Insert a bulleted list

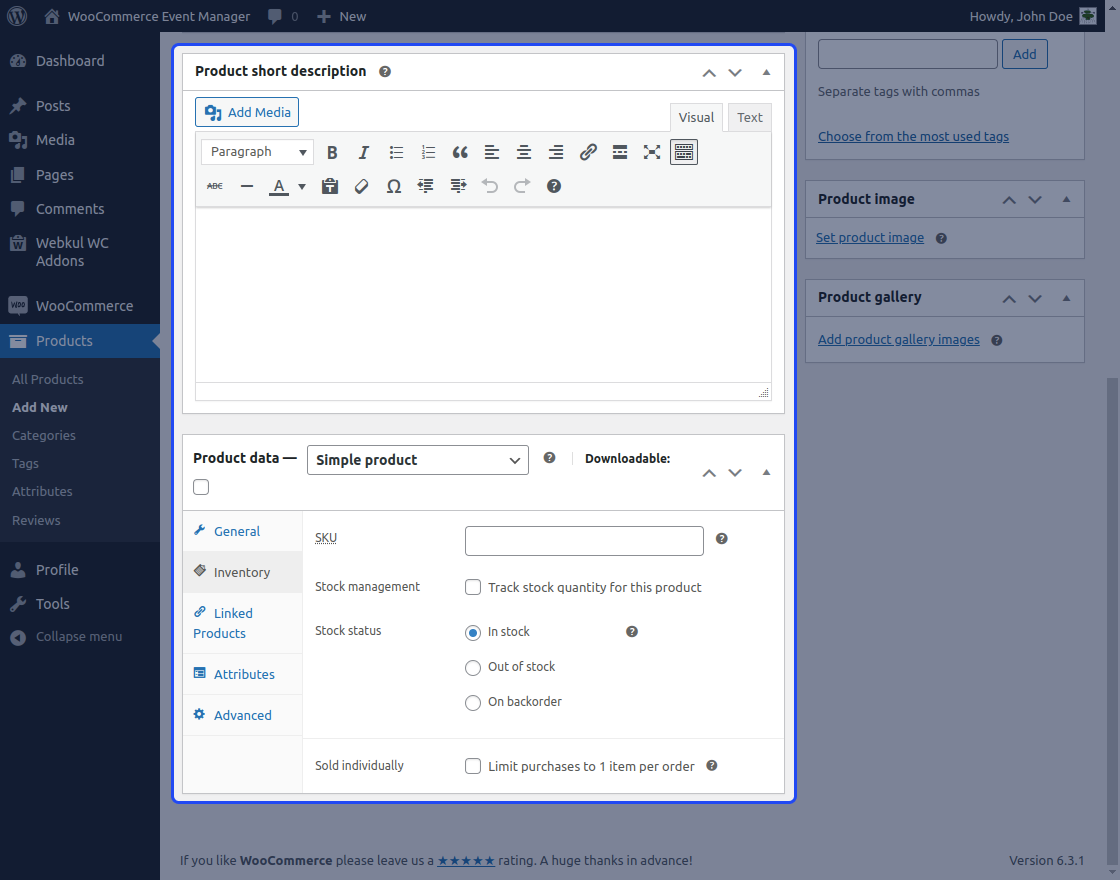coord(396,152)
